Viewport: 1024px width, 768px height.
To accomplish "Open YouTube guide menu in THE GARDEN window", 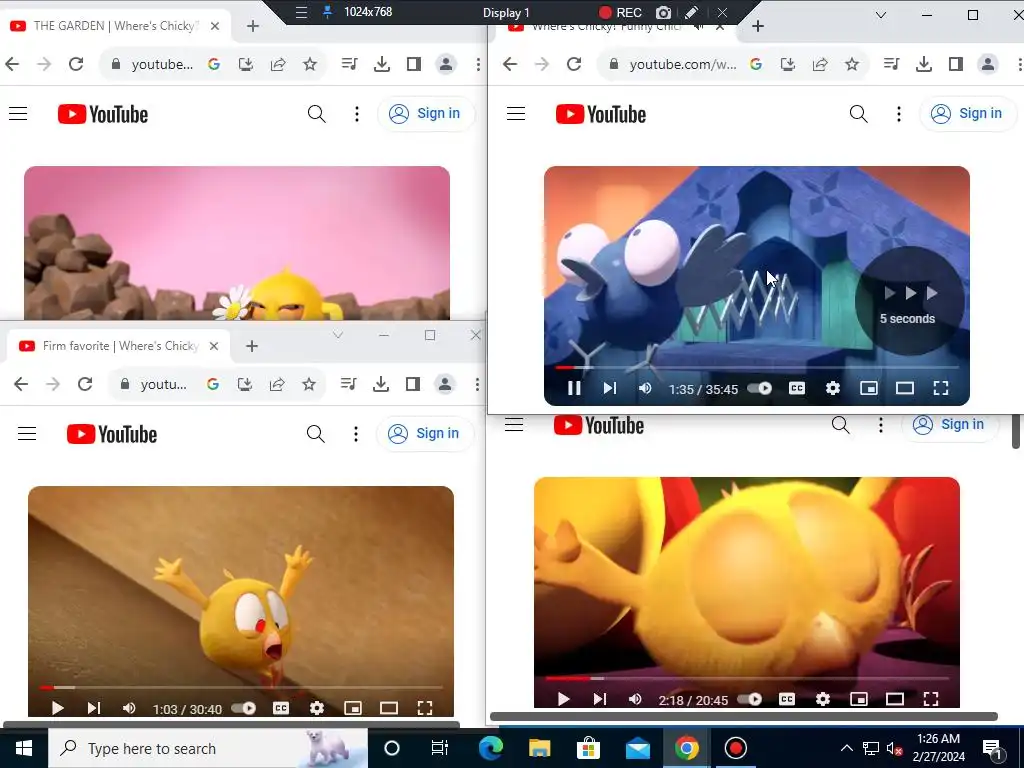I will 18,114.
